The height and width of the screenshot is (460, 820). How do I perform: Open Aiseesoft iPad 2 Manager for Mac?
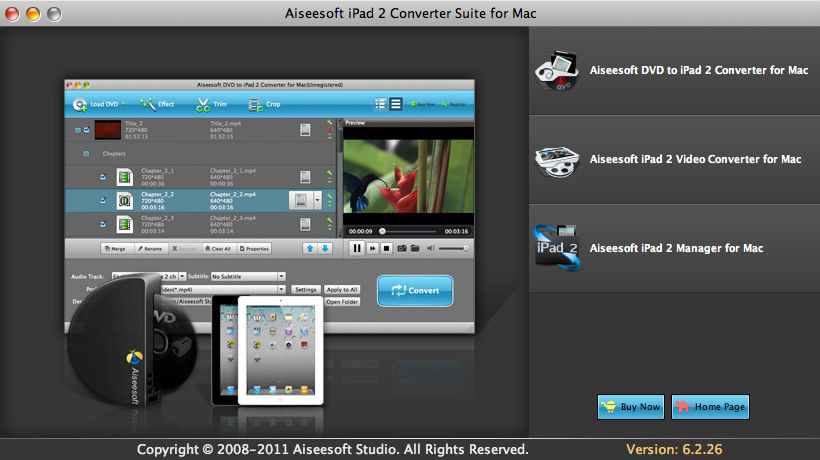[x=676, y=248]
